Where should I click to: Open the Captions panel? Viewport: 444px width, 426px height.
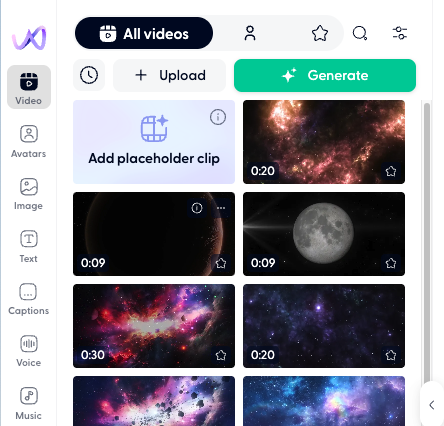click(x=29, y=299)
